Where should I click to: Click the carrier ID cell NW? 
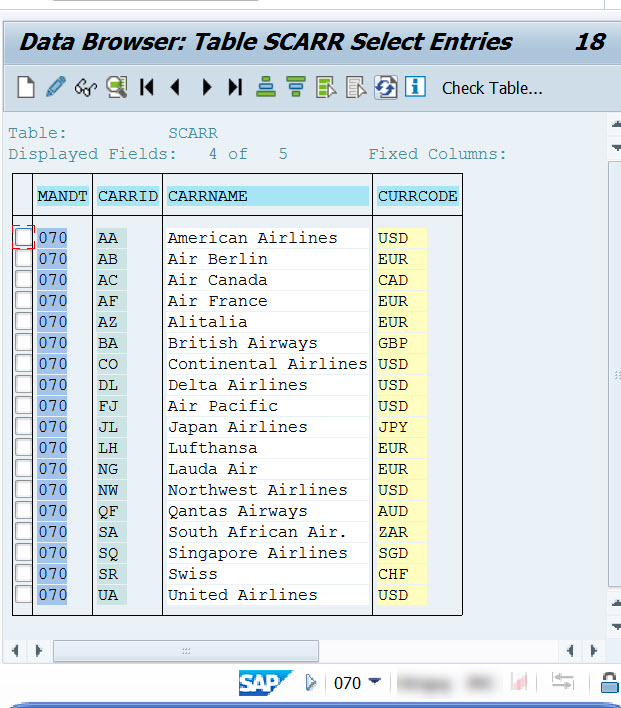(112, 490)
